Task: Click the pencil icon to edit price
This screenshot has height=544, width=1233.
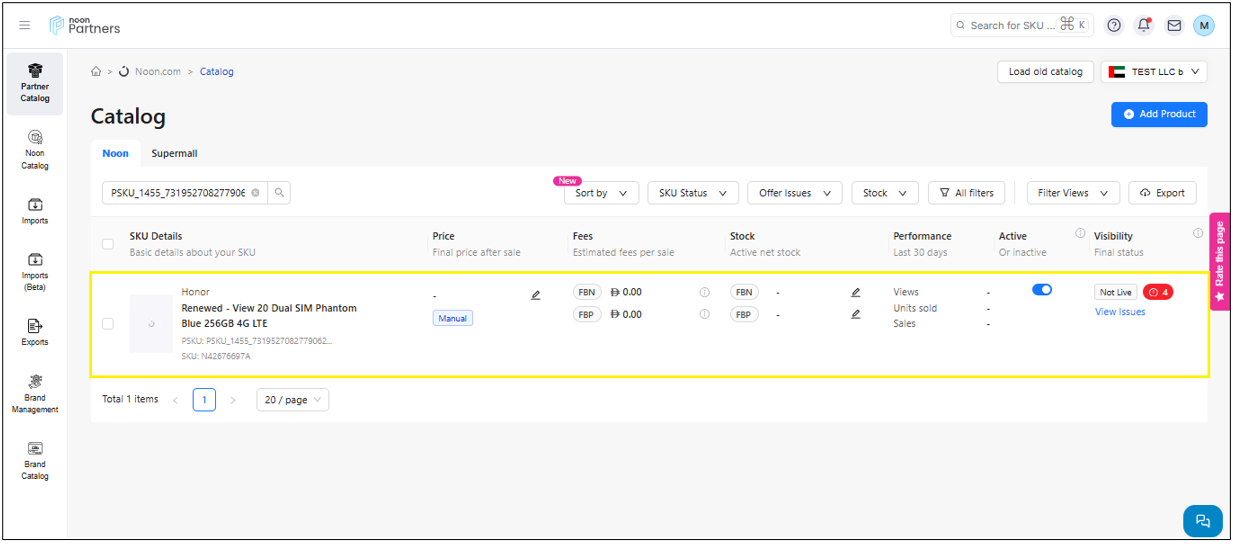Action: (x=536, y=295)
